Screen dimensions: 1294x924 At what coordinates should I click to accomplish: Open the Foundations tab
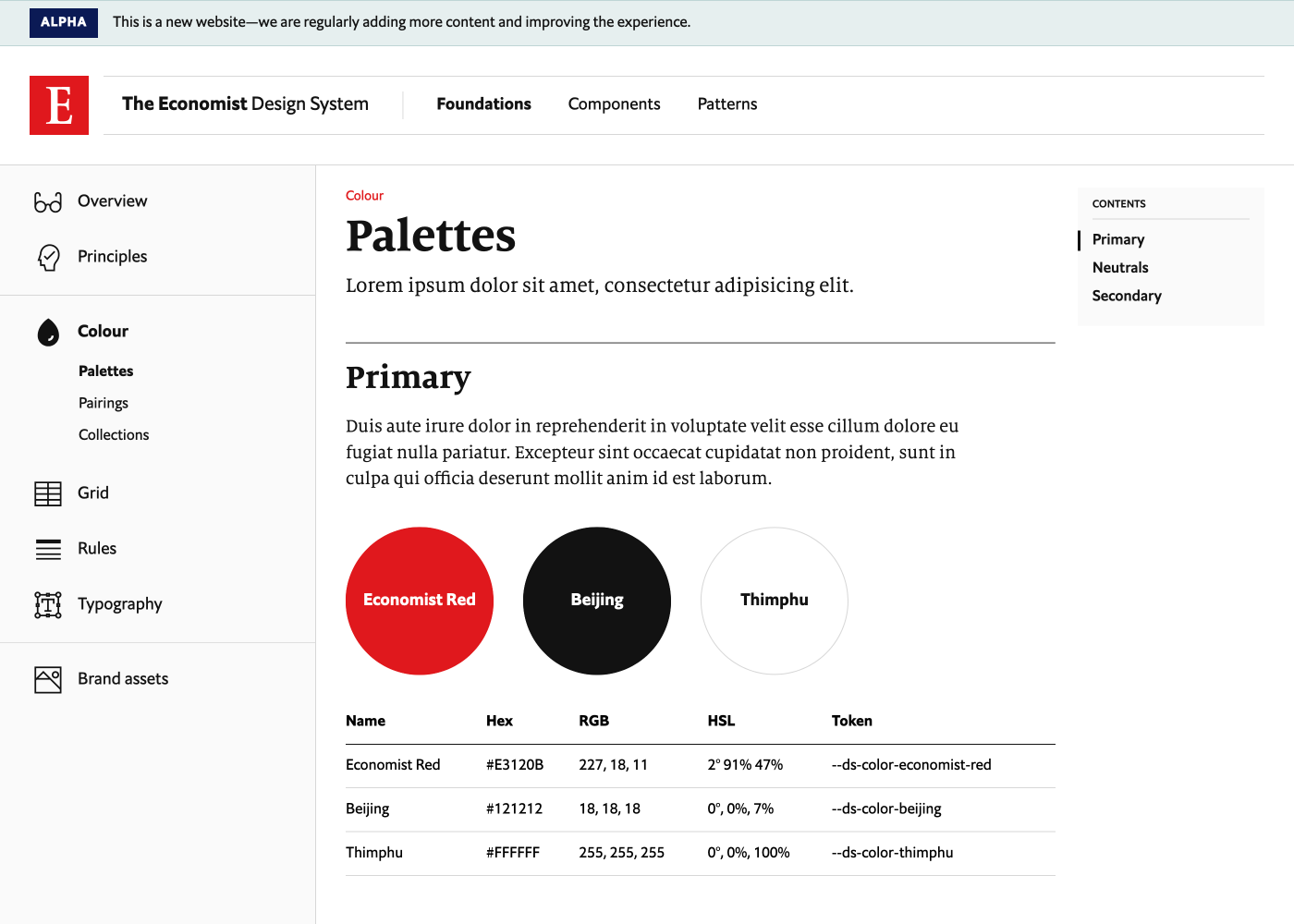pyautogui.click(x=483, y=104)
